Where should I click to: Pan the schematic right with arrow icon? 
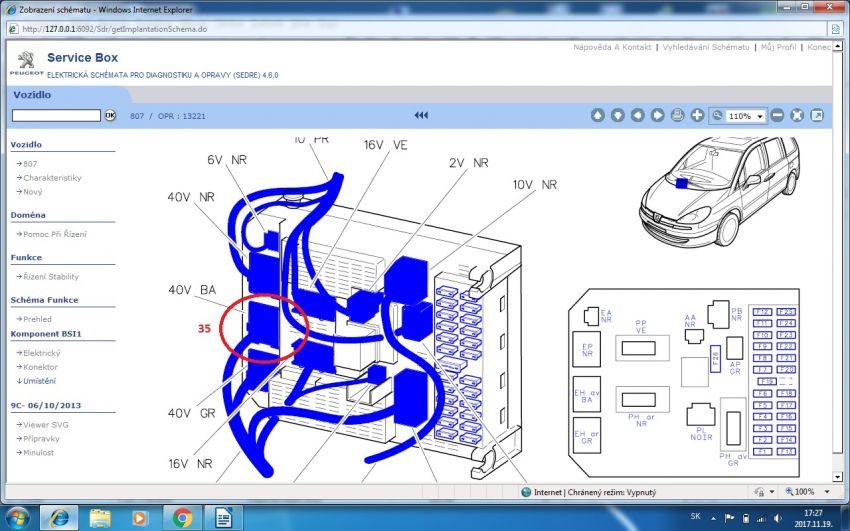658,115
